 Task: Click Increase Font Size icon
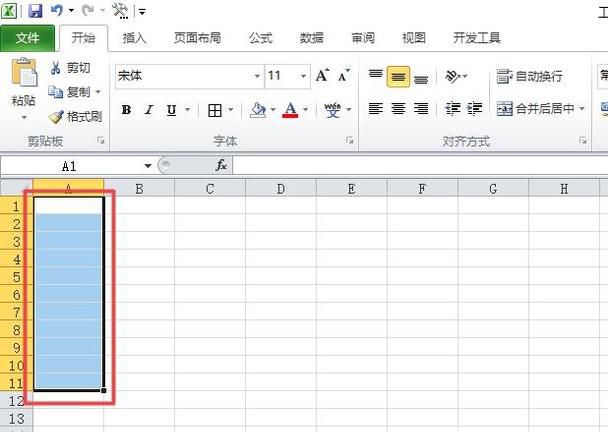(323, 75)
